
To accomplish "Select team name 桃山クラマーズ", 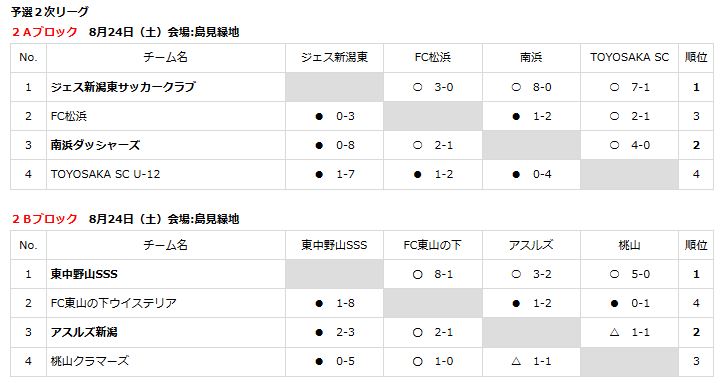I will coord(90,361).
